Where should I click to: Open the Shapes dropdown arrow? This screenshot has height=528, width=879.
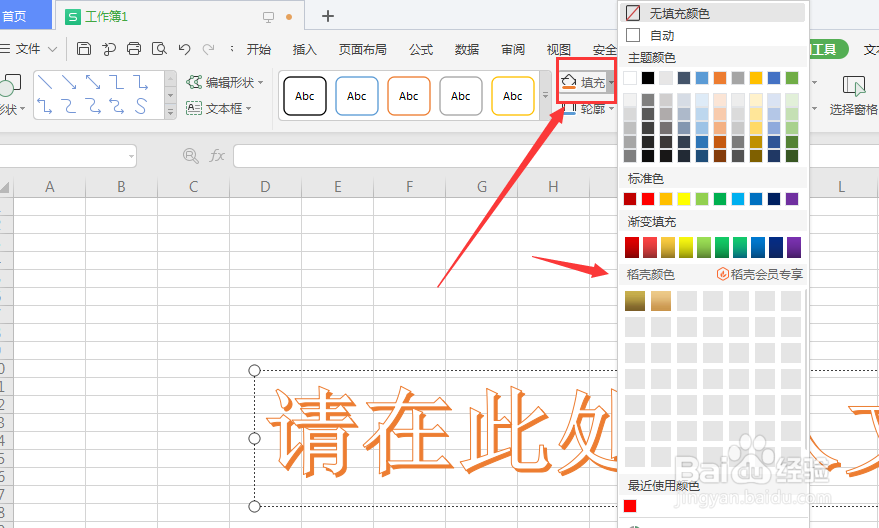tap(22, 108)
